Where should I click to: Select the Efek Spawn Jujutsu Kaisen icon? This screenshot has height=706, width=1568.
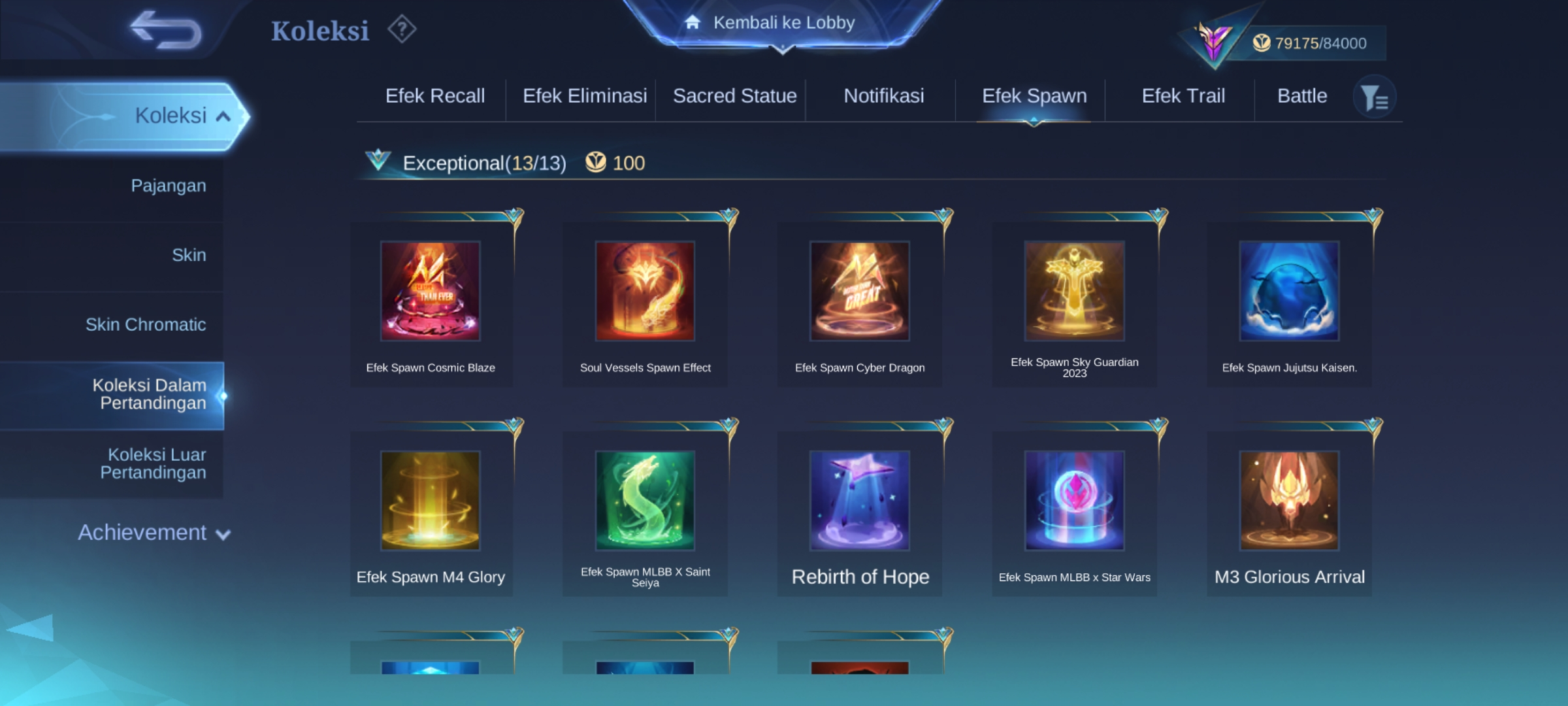click(1290, 291)
